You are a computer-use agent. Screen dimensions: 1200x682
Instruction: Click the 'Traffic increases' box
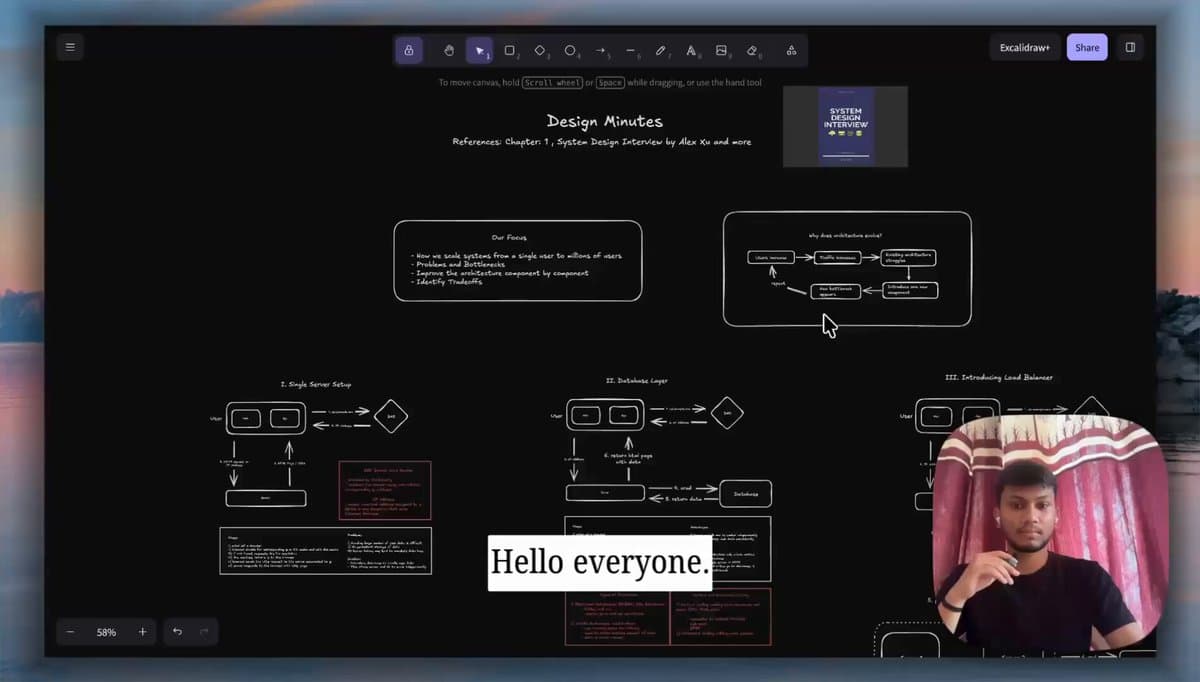coord(837,258)
